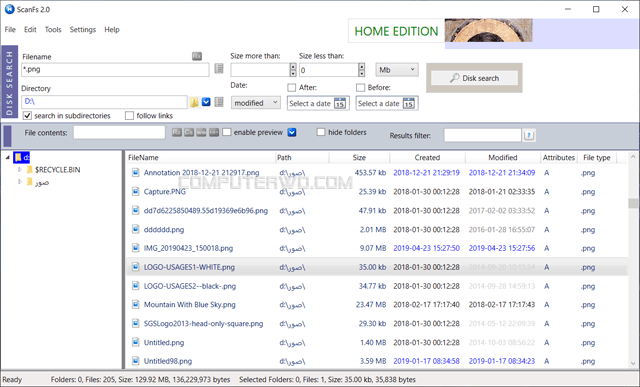Click file icon of Untitled.png row
640x387 pixels.
point(136,342)
